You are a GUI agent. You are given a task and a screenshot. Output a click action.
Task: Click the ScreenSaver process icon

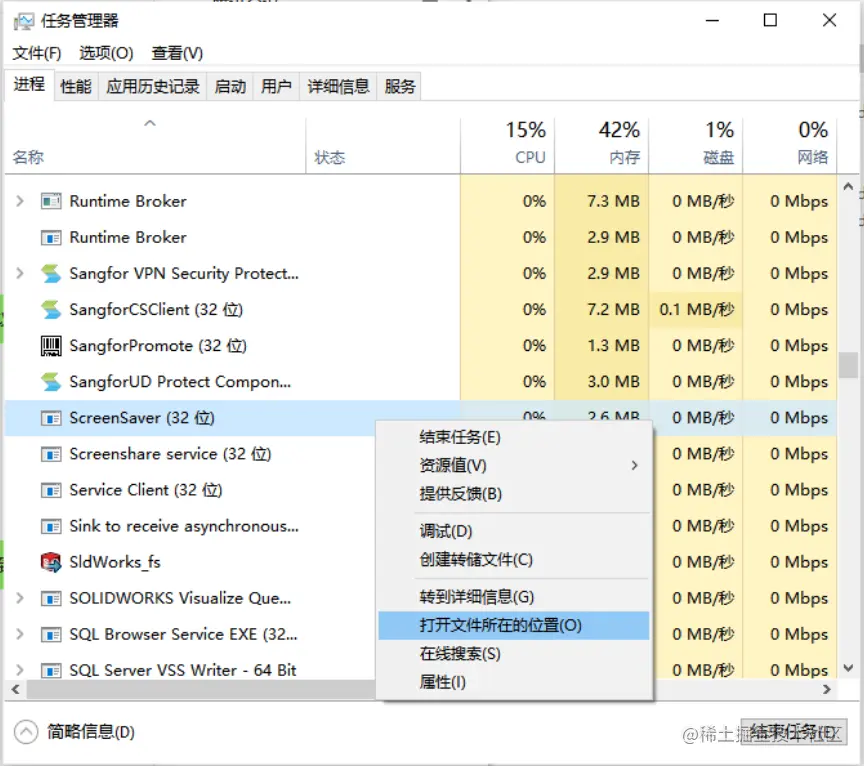[x=51, y=418]
